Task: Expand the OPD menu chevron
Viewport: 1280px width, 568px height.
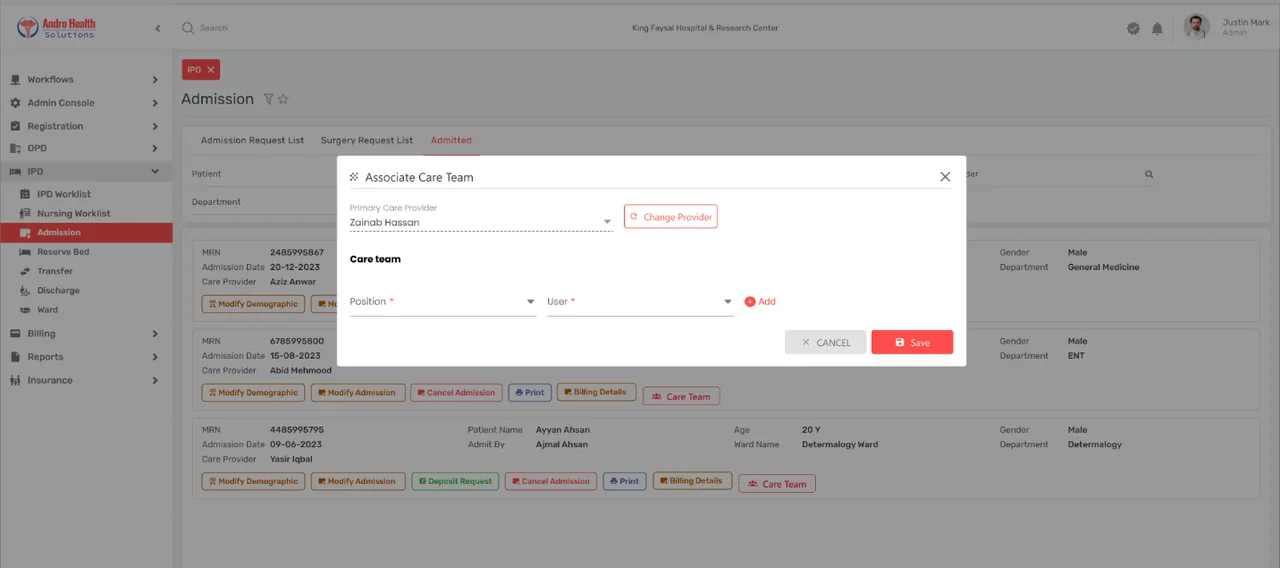Action: click(155, 148)
